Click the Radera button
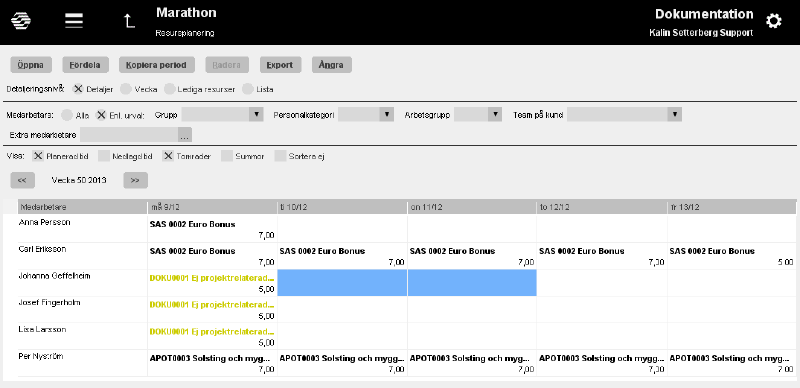 tap(227, 65)
